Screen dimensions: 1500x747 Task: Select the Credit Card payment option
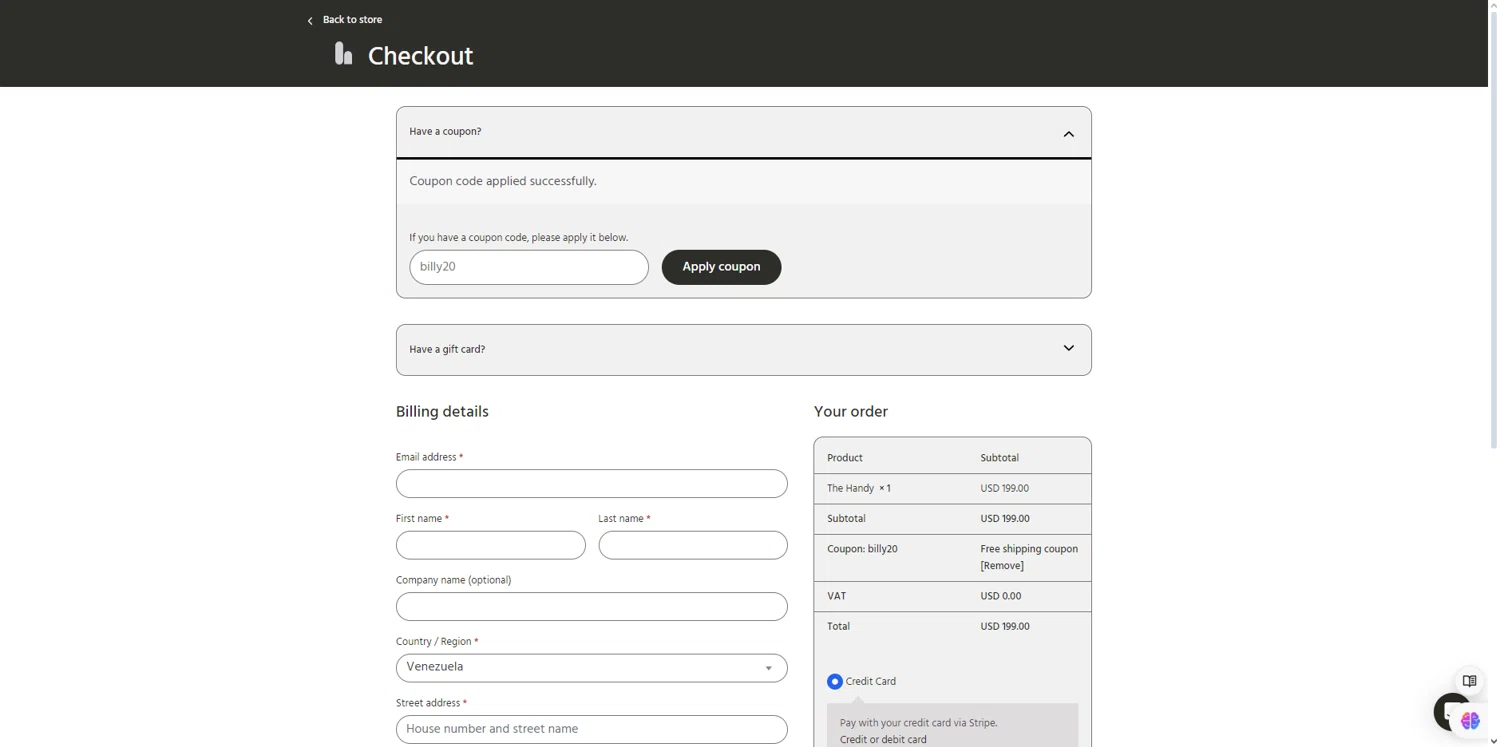(x=835, y=682)
